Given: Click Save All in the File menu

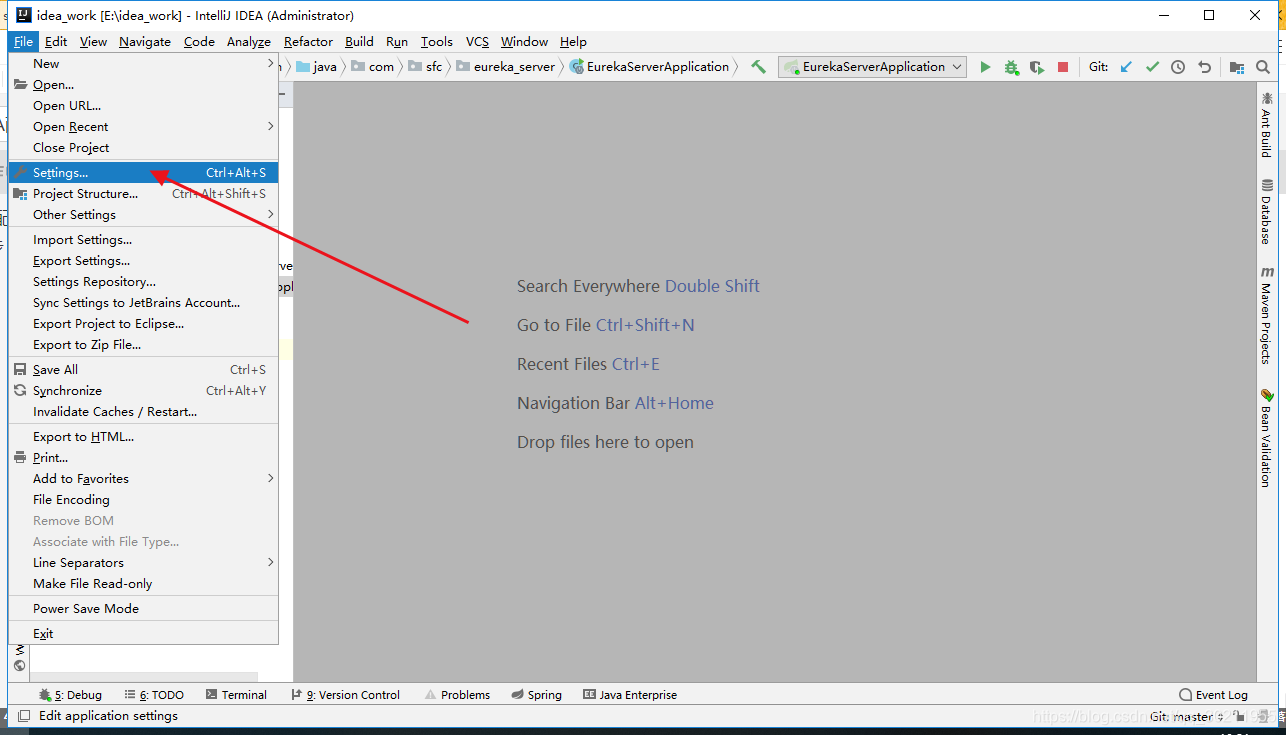Looking at the screenshot, I should pos(144,370).
